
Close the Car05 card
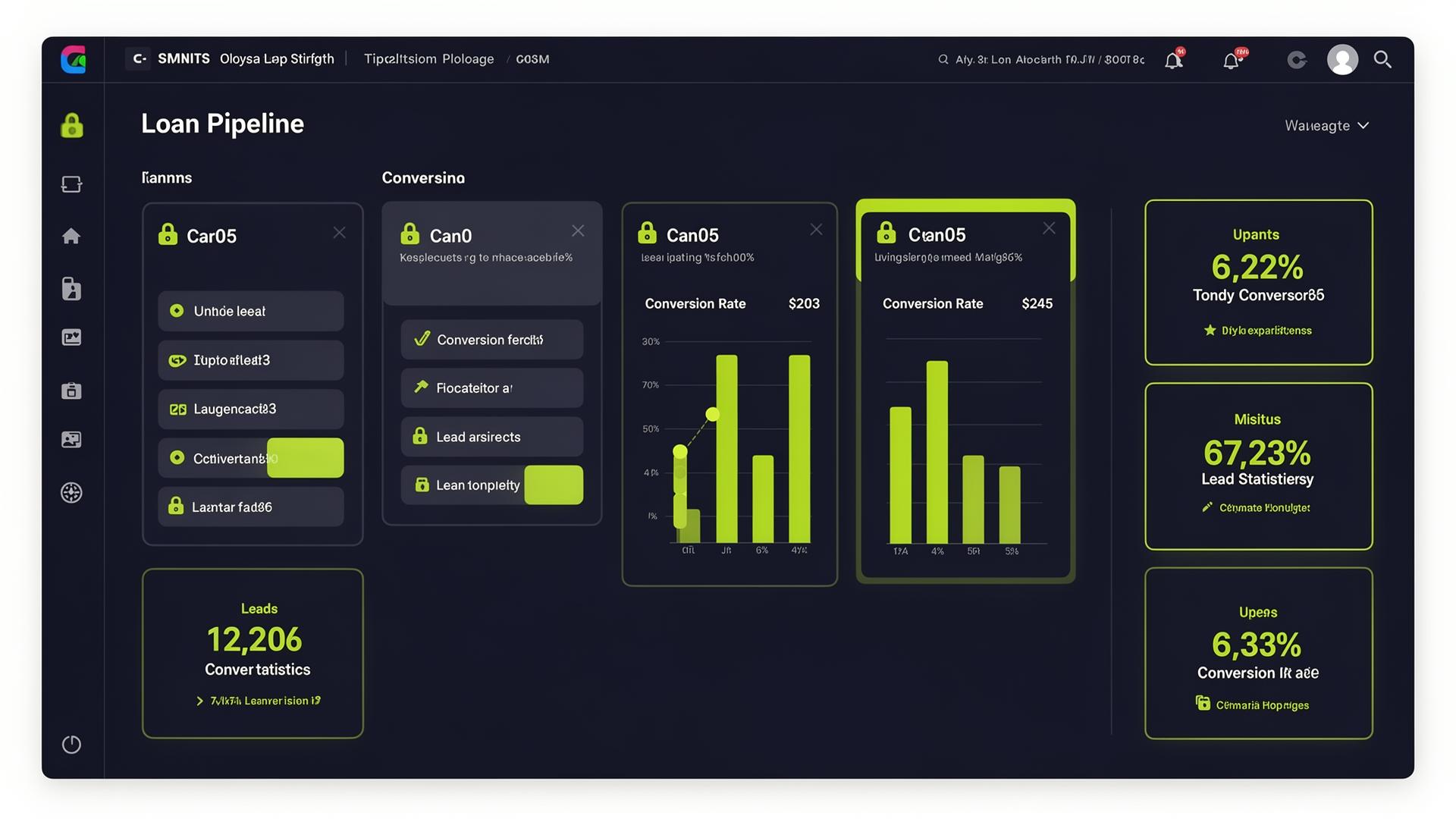339,233
